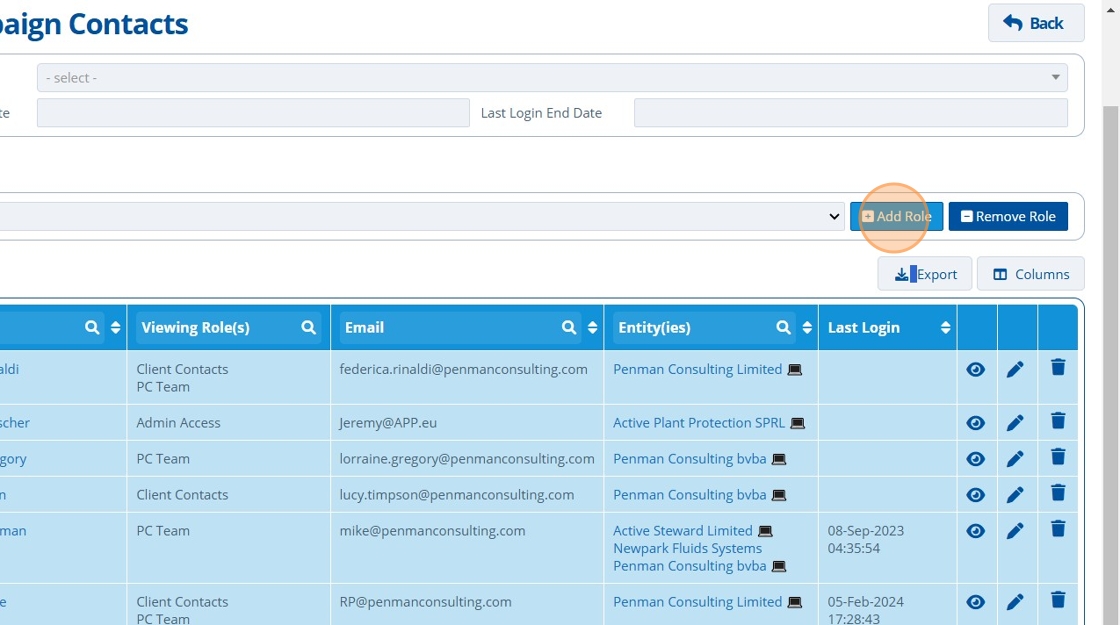
Task: Open the Columns chooser
Action: tap(1031, 274)
